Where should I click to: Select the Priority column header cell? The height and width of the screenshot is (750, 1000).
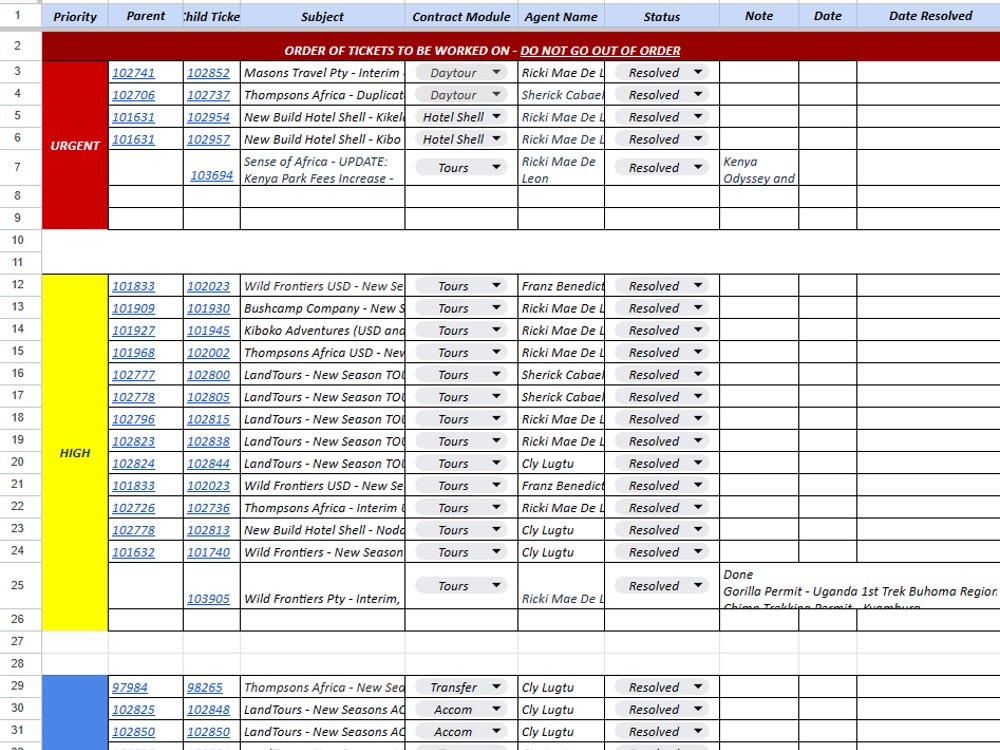click(x=75, y=17)
